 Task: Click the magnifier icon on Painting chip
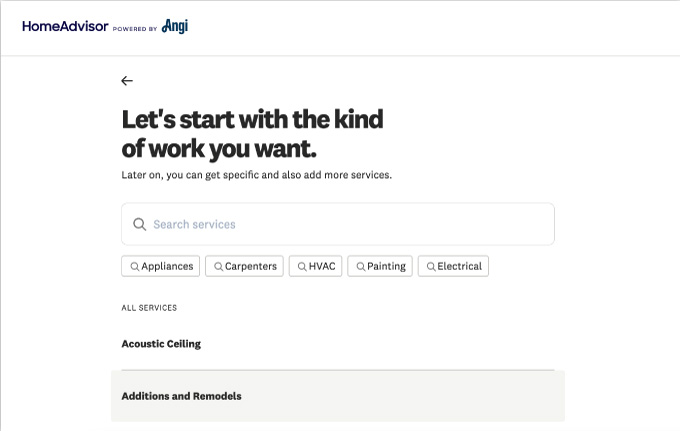point(360,267)
